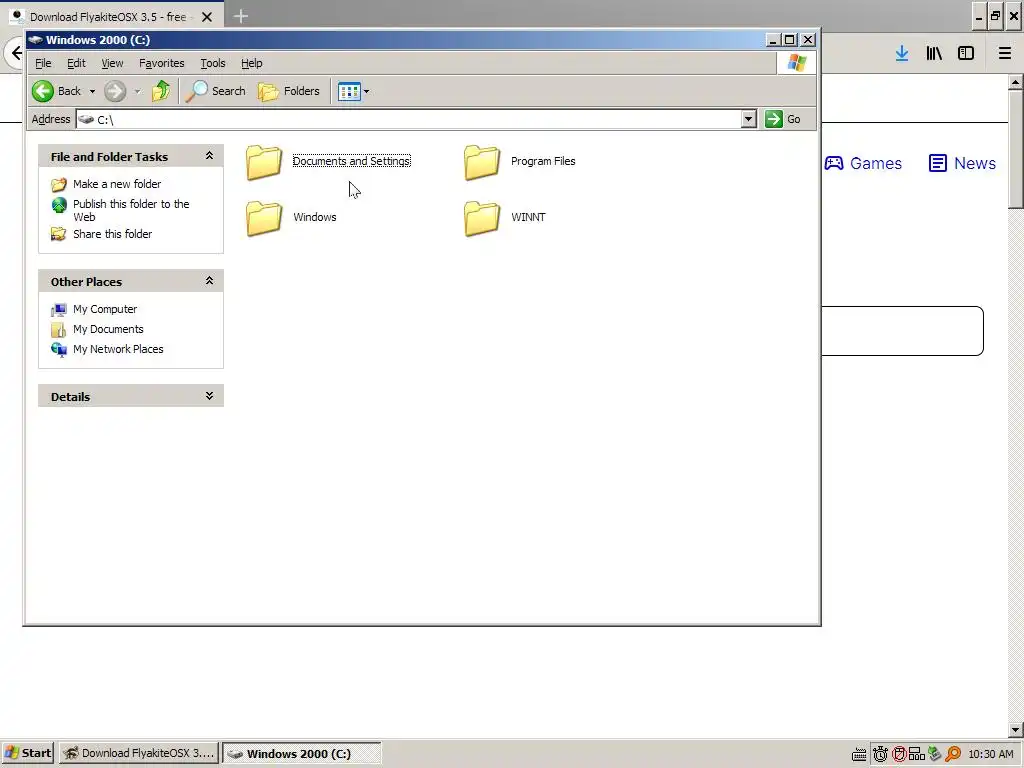Viewport: 1024px width, 768px height.
Task: Close the Download FlyakiteOSX browser tab
Action: [x=207, y=17]
